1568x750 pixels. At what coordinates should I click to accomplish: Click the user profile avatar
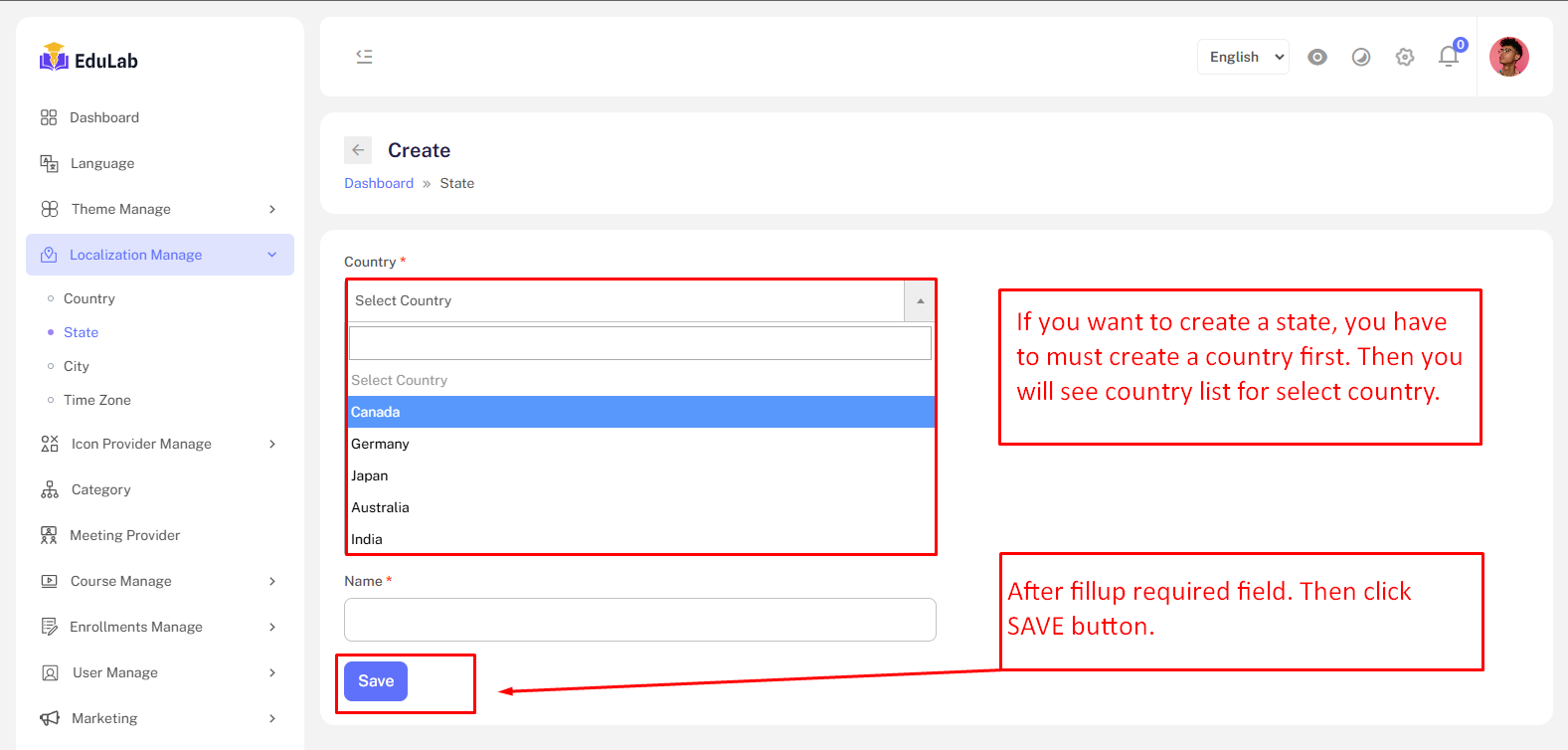click(1508, 57)
